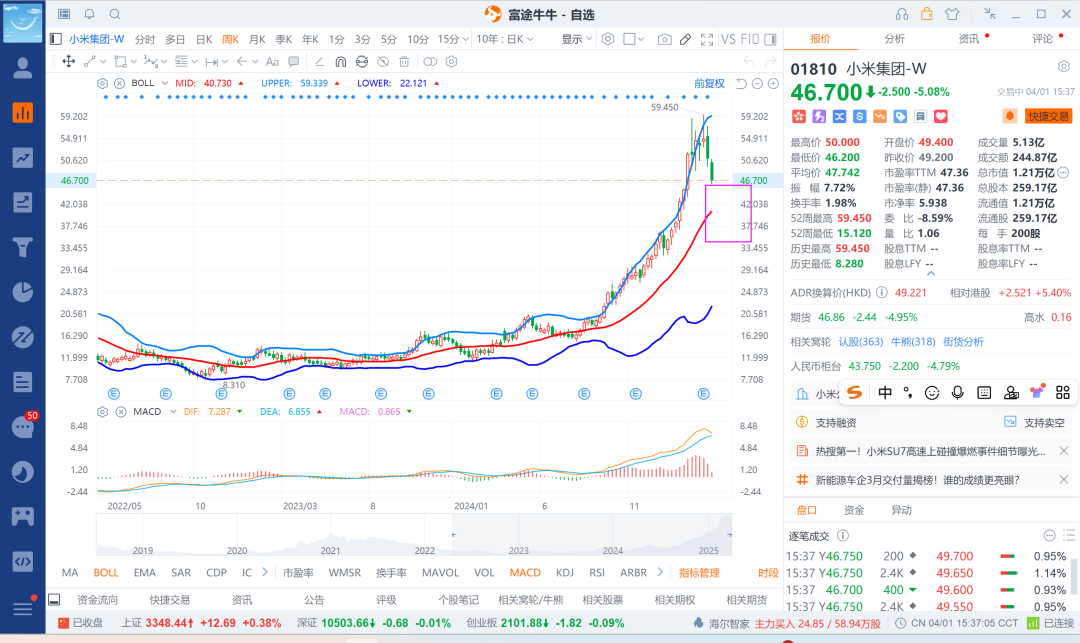
Task: Toggle the forward-adjusted price (前复权) option
Action: coord(709,83)
